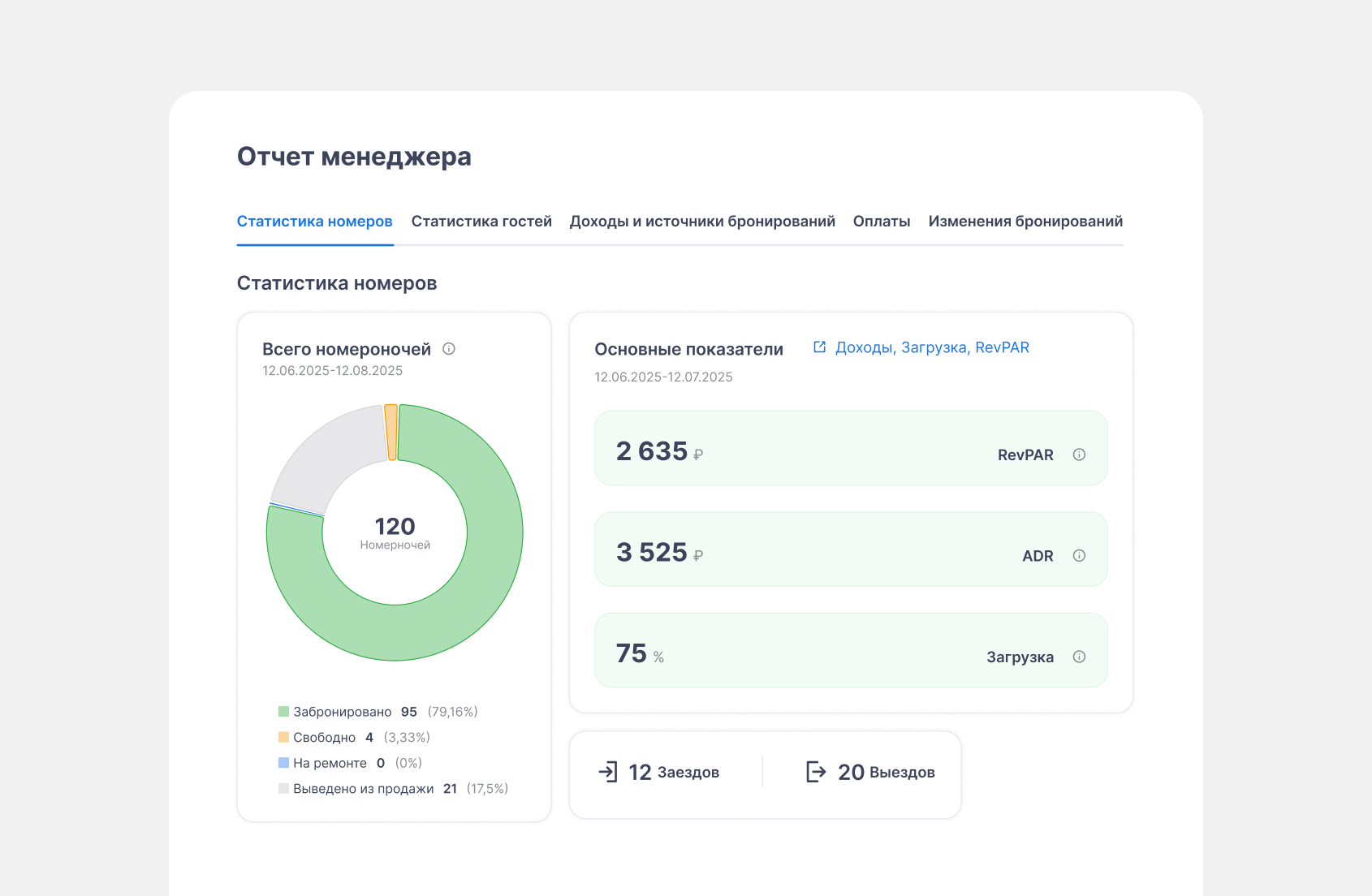Follow the Доходы, Загрузка, RevPAR link
Viewport: 1372px width, 896px height.
point(932,347)
